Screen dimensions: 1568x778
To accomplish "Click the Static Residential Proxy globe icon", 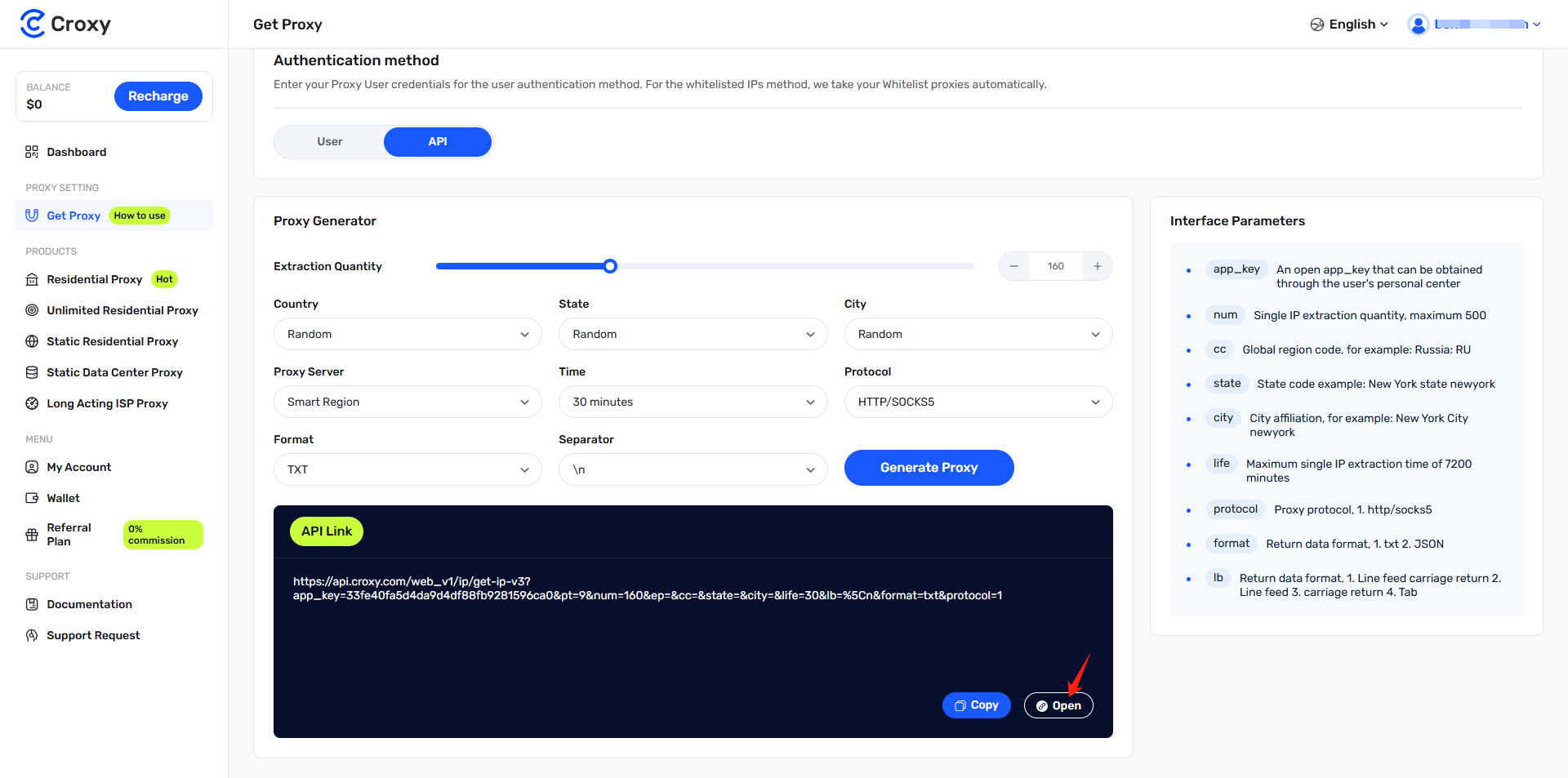I will point(32,341).
